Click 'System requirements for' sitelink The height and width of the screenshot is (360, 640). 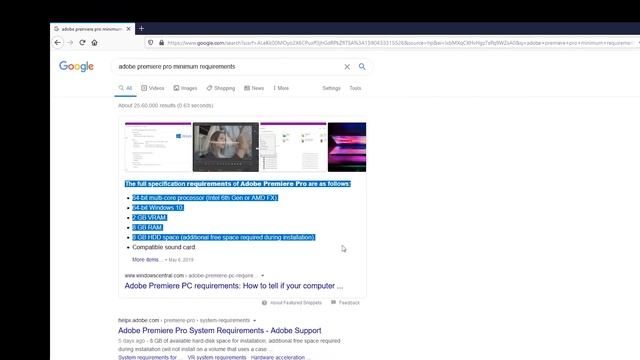click(150, 358)
